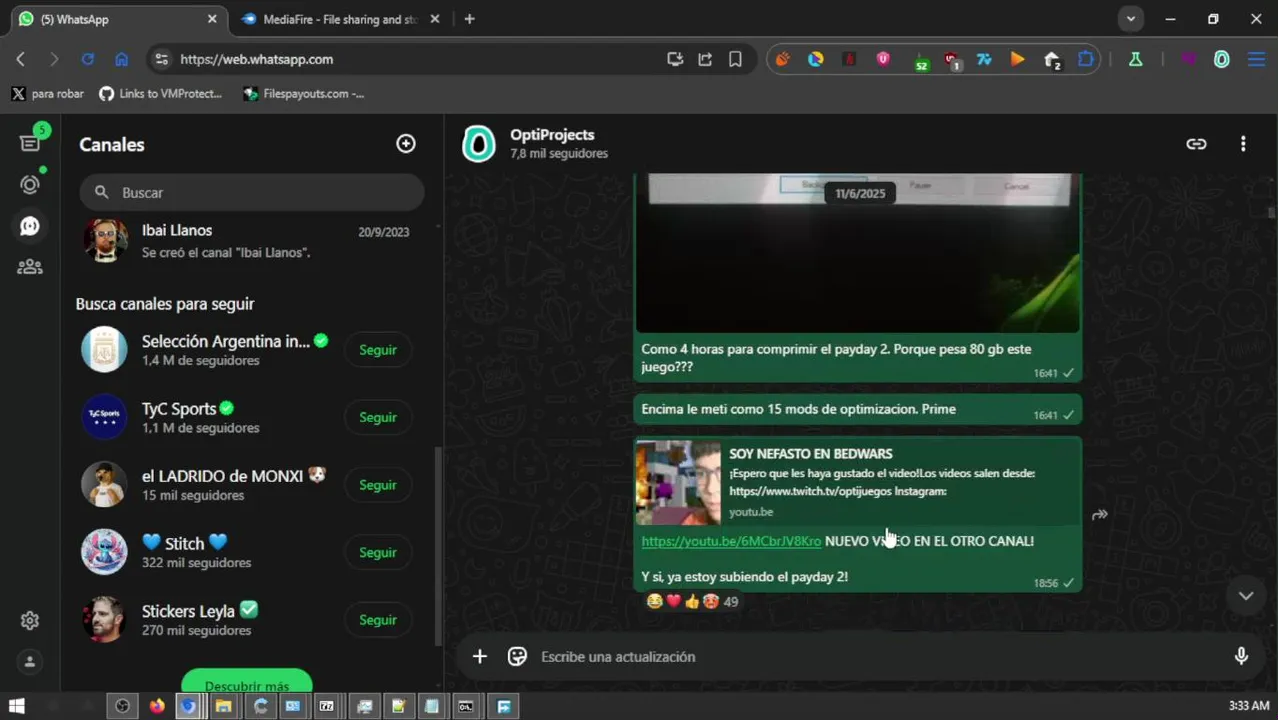Open the Windows Start button
Viewport: 1278px width, 720px height.
(x=17, y=706)
